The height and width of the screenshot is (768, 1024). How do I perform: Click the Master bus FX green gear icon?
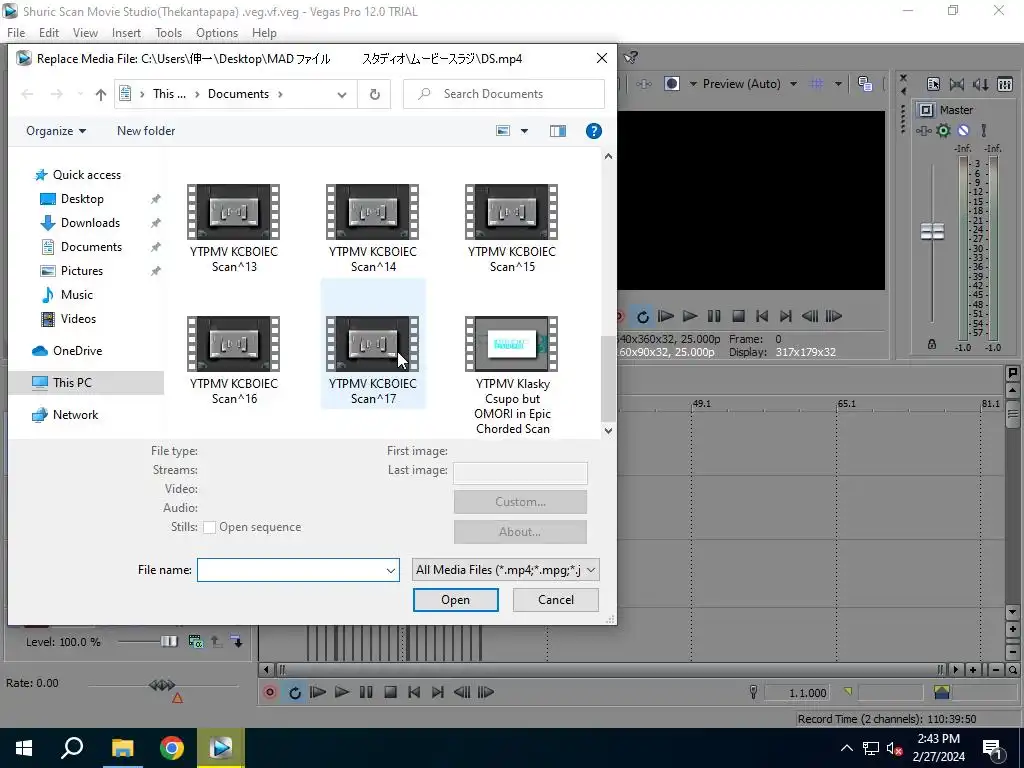click(x=943, y=131)
